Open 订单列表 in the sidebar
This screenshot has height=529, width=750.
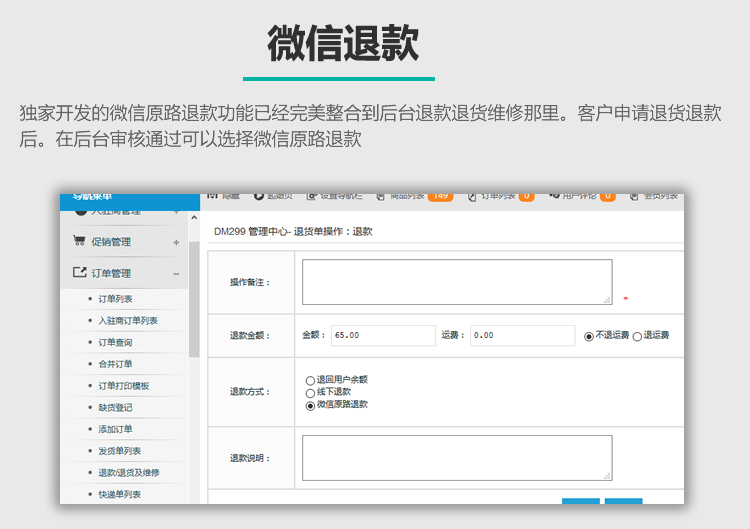pos(115,299)
